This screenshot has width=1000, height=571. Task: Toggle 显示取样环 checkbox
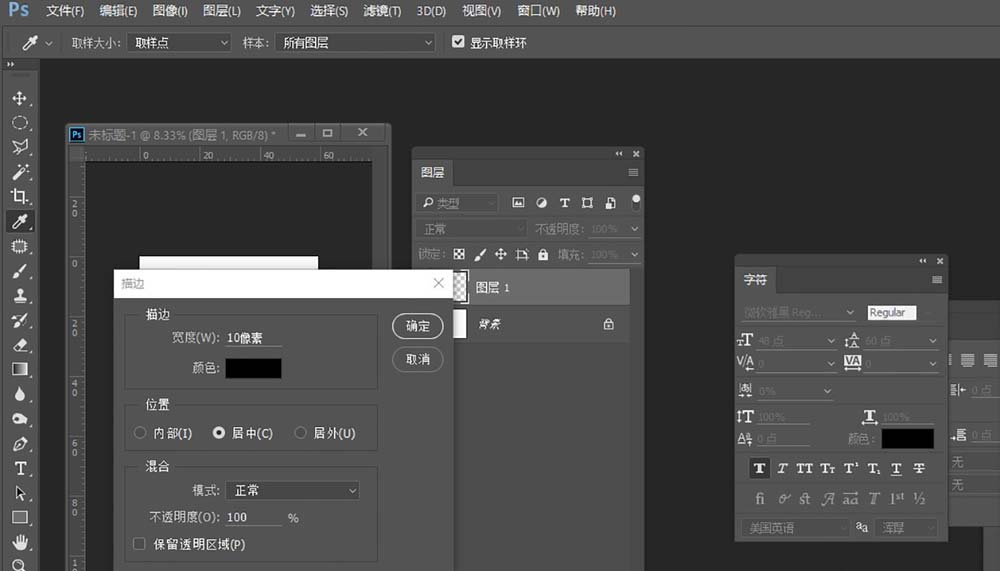(458, 42)
